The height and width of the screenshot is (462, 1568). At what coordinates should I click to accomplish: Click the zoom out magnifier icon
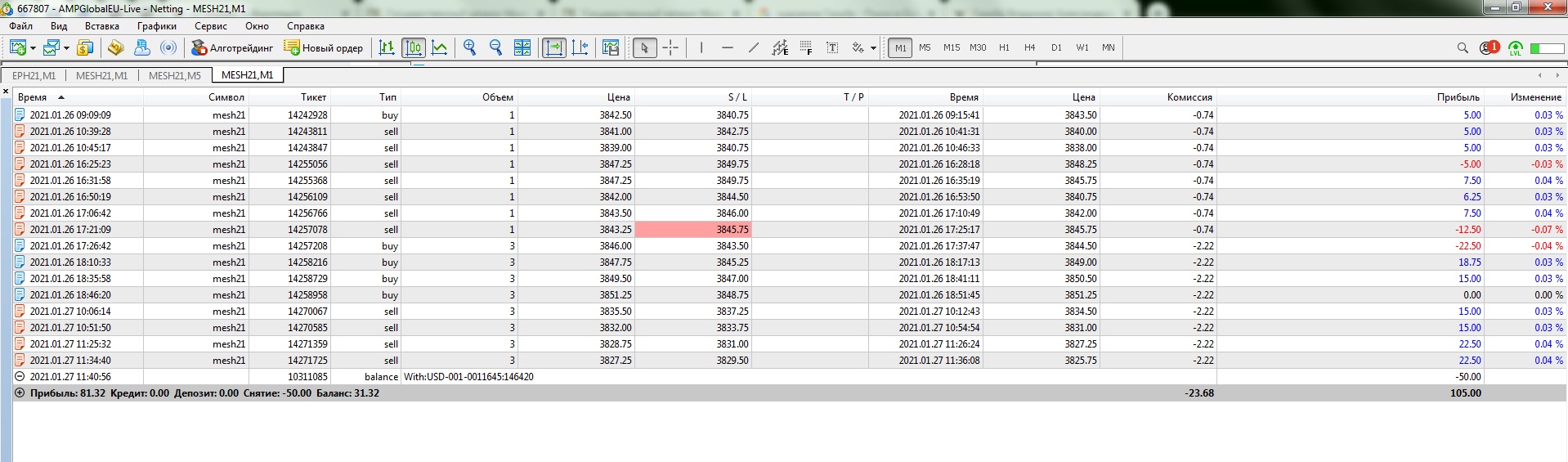[495, 47]
